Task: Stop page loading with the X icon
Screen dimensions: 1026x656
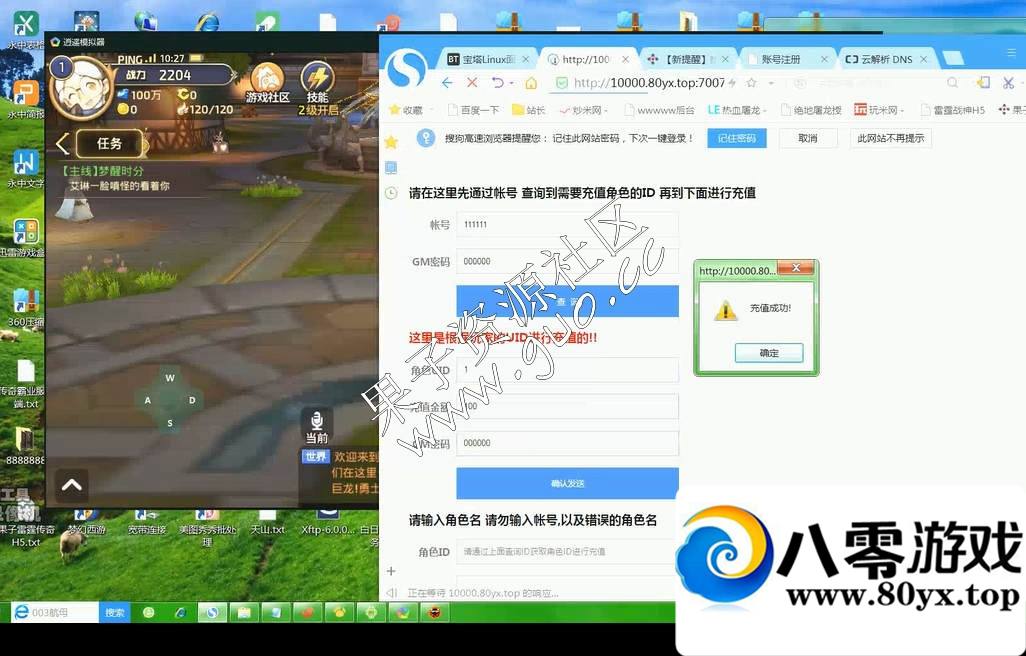Action: [472, 83]
